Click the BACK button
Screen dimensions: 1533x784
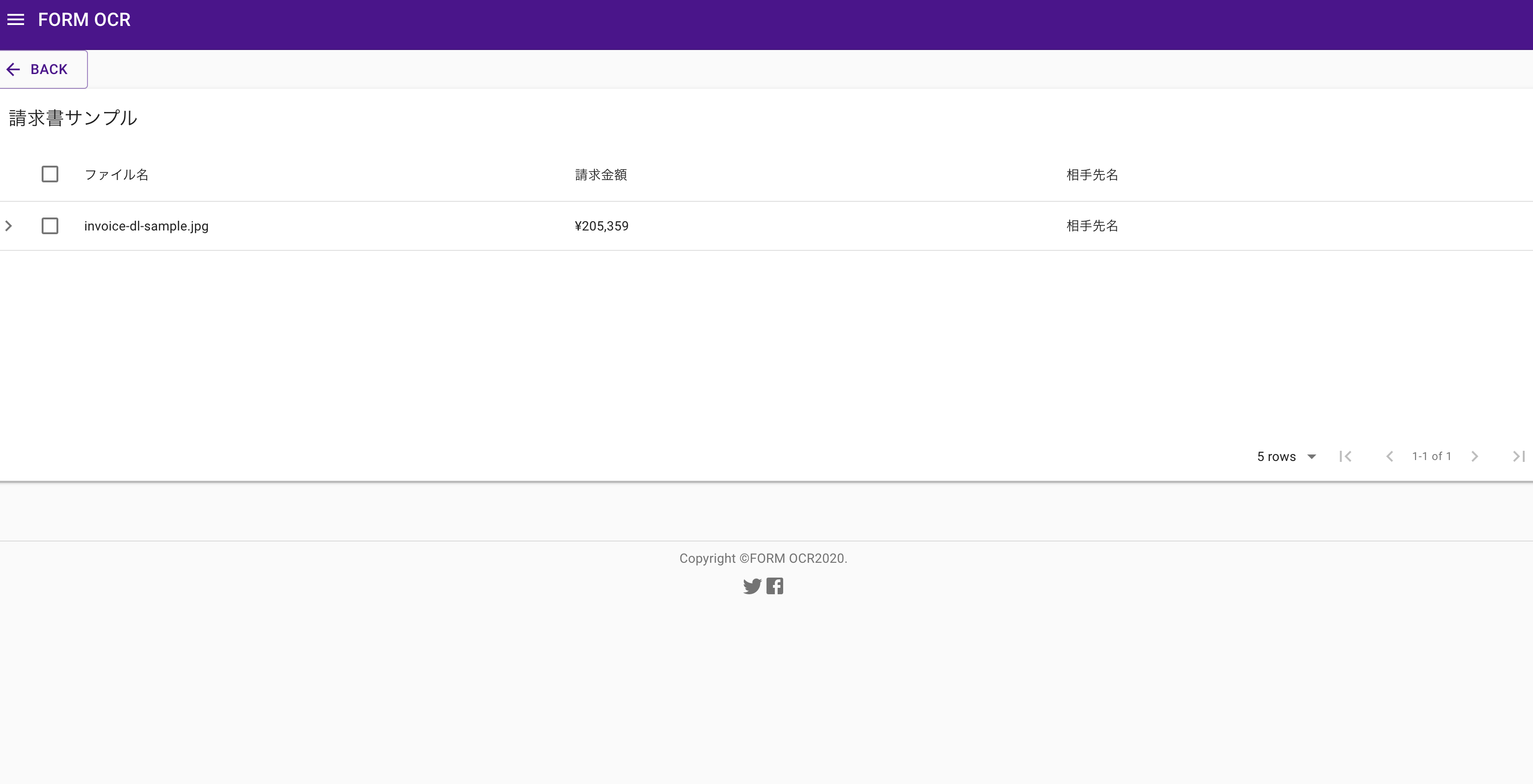tap(43, 69)
